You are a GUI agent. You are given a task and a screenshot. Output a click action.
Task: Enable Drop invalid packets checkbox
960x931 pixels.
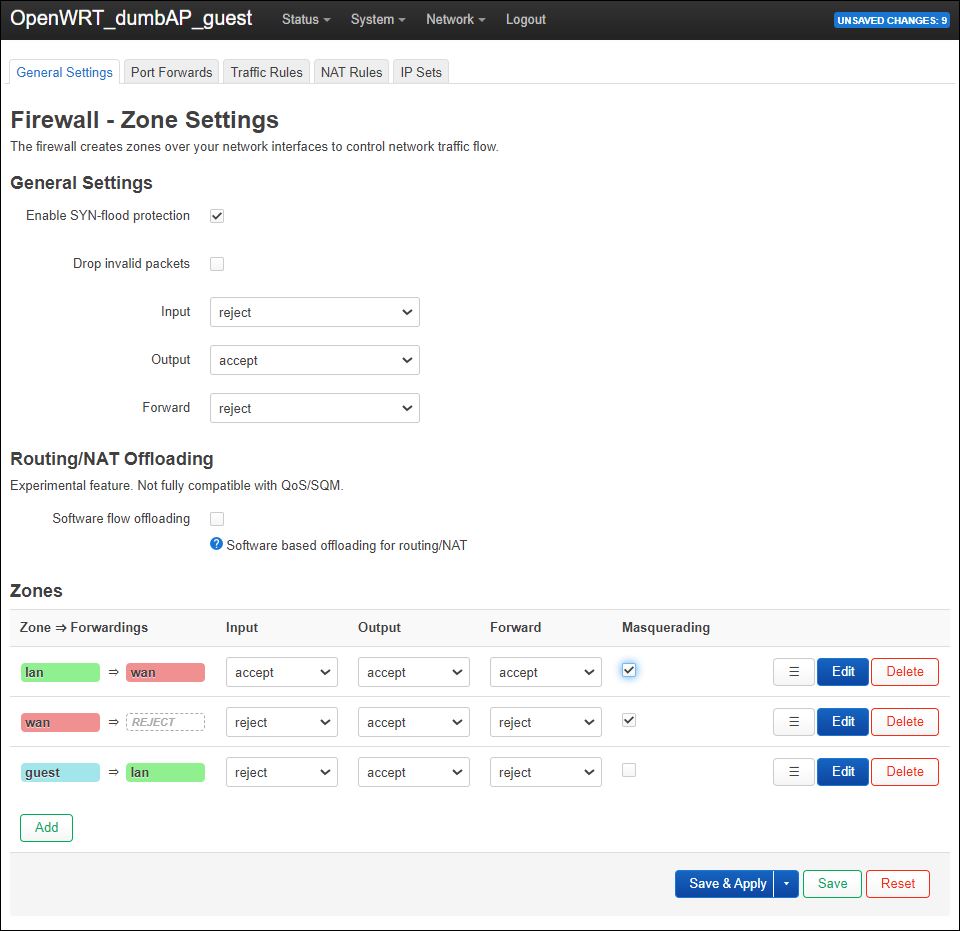tap(217, 264)
